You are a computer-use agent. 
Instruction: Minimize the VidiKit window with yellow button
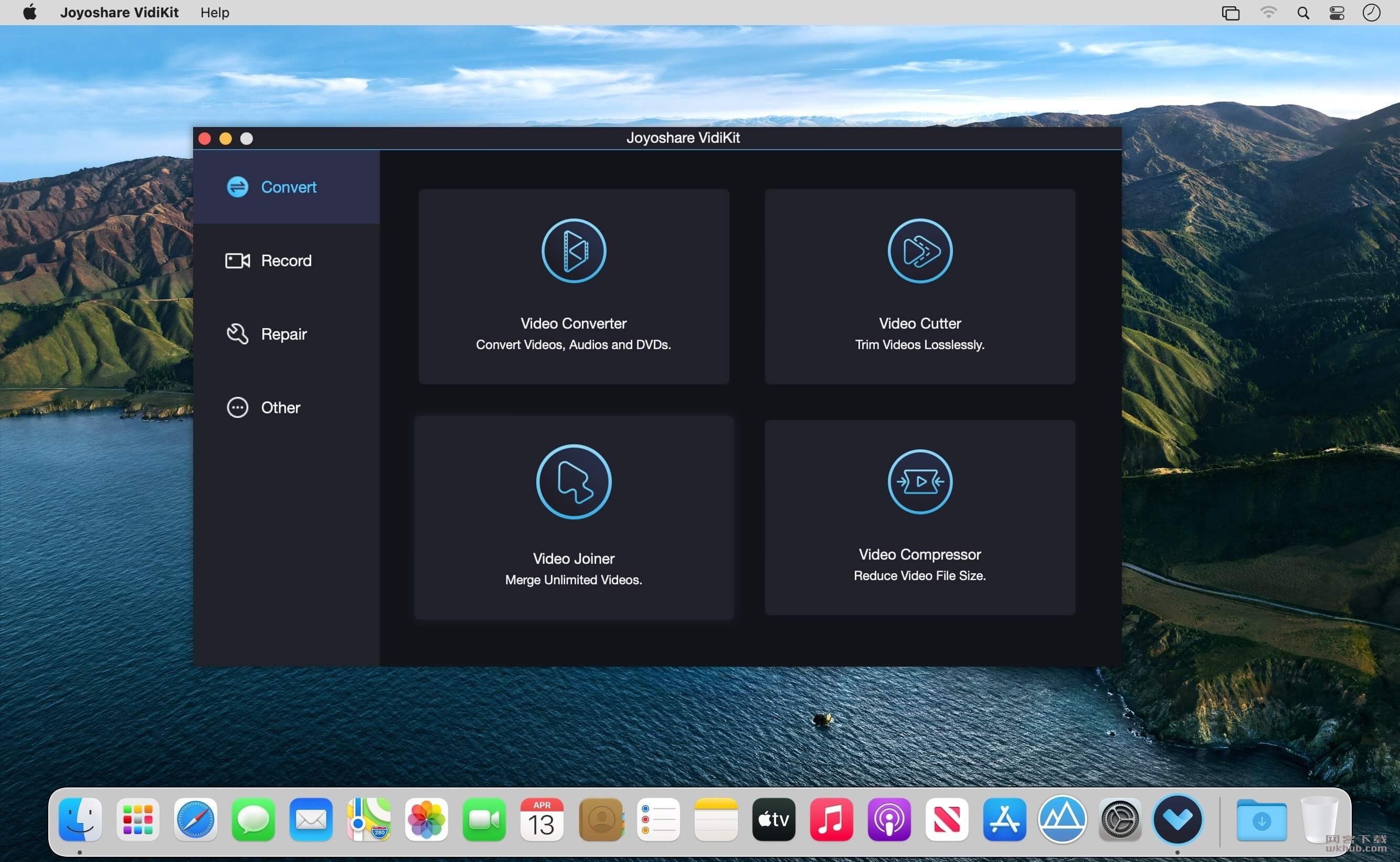click(x=226, y=139)
